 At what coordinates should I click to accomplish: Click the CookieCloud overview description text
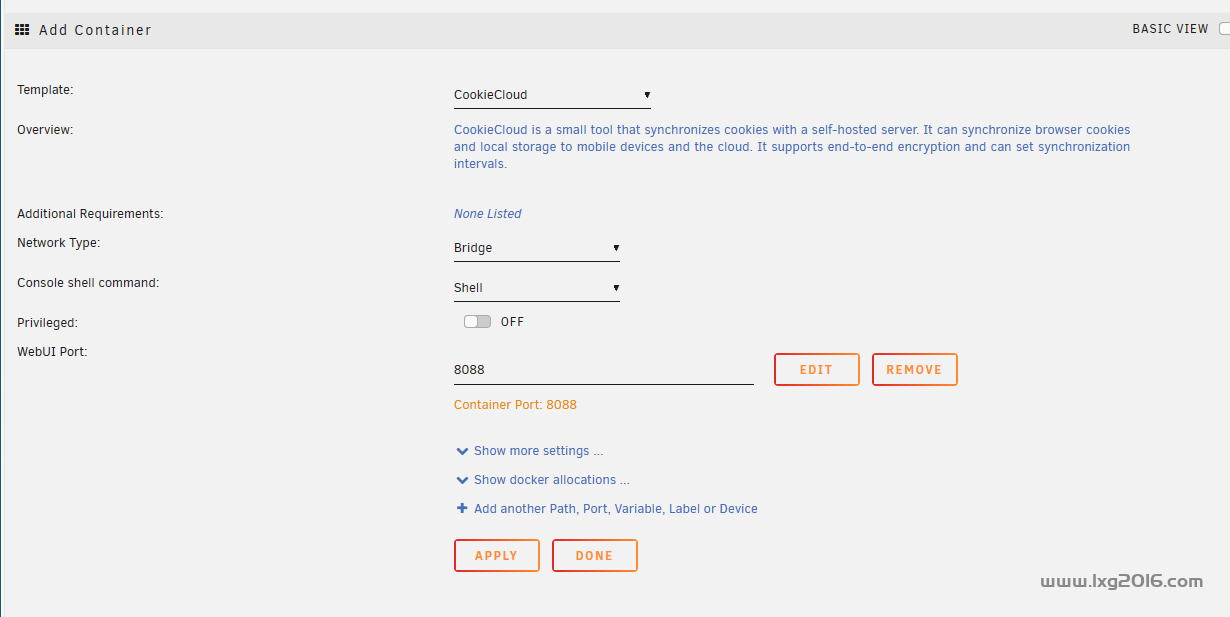pyautogui.click(x=792, y=147)
